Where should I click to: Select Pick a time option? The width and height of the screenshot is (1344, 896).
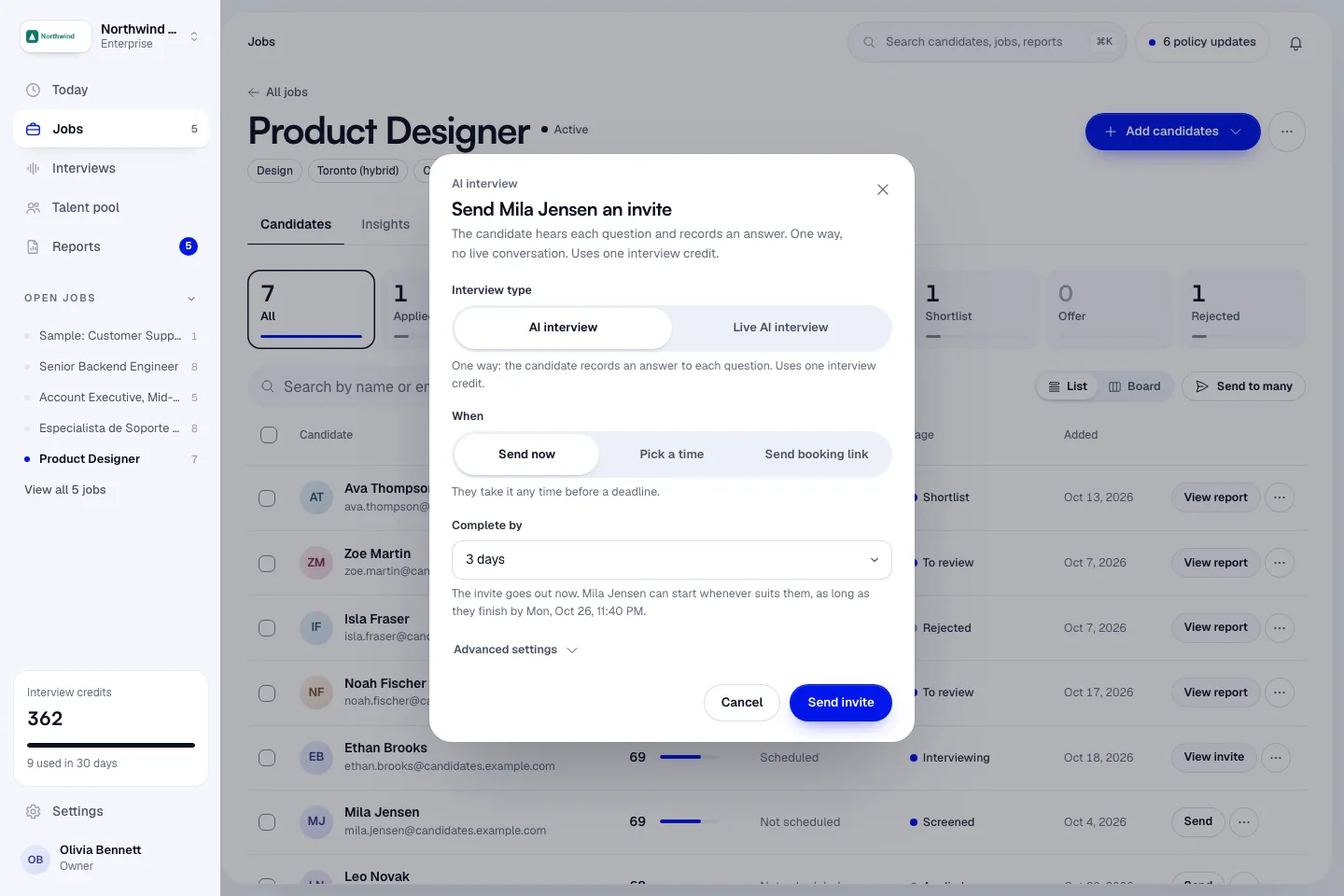pyautogui.click(x=672, y=455)
